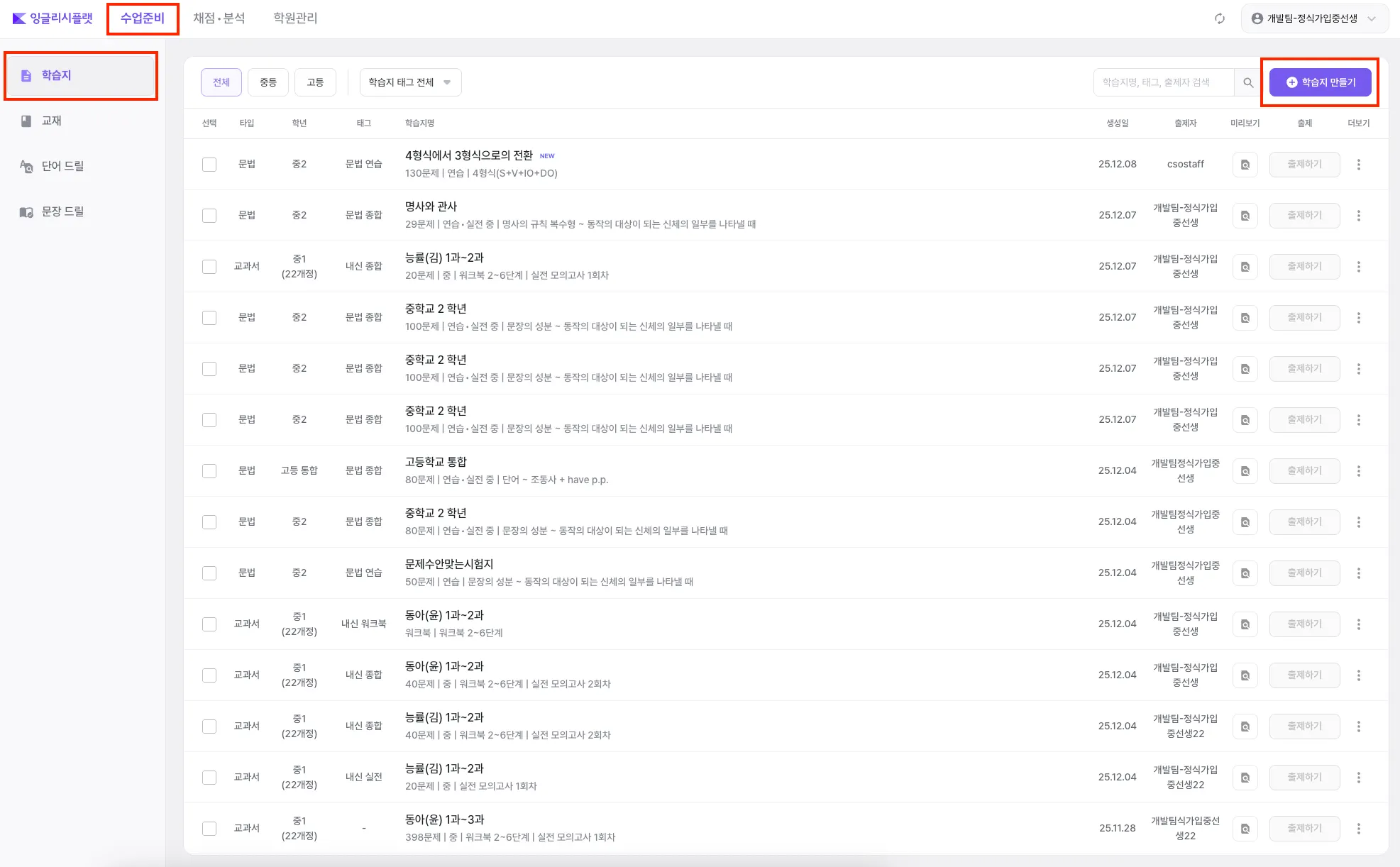Open 단어 드릴 in the sidebar
This screenshot has height=867, width=1400.
coord(62,166)
